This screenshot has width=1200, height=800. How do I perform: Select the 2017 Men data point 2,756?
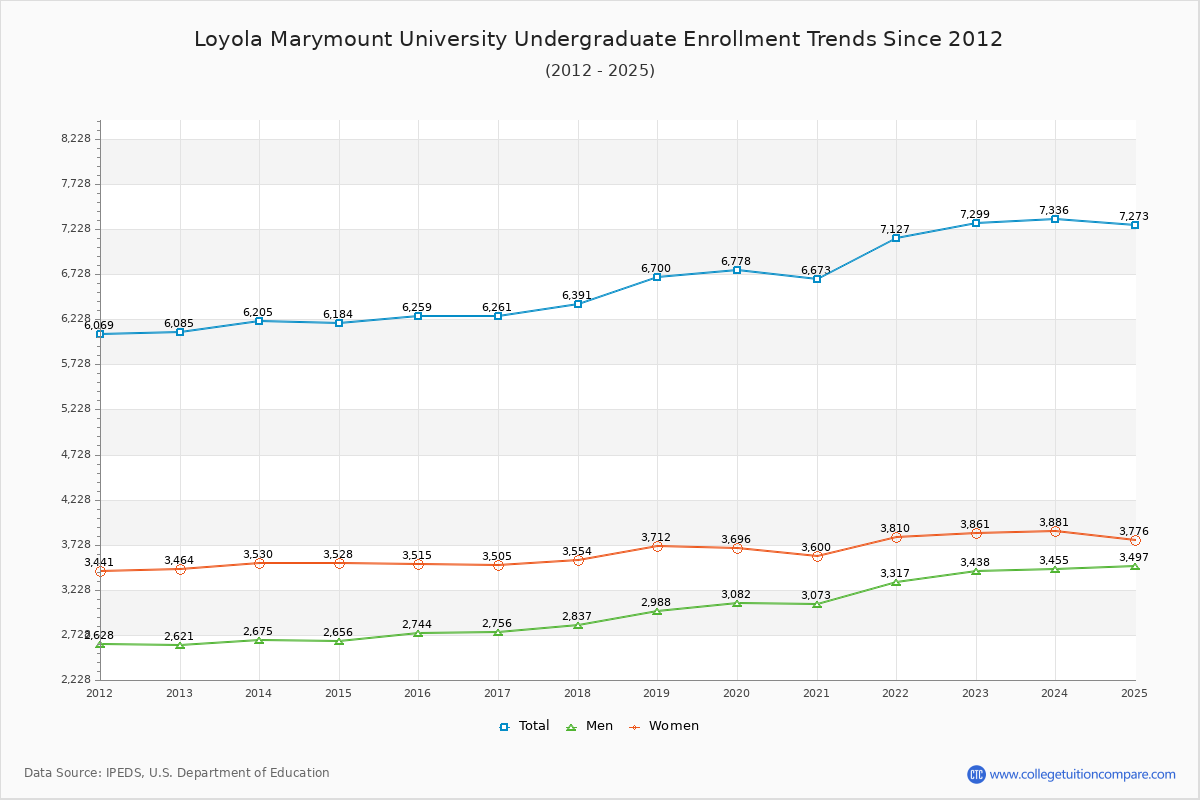click(x=498, y=632)
